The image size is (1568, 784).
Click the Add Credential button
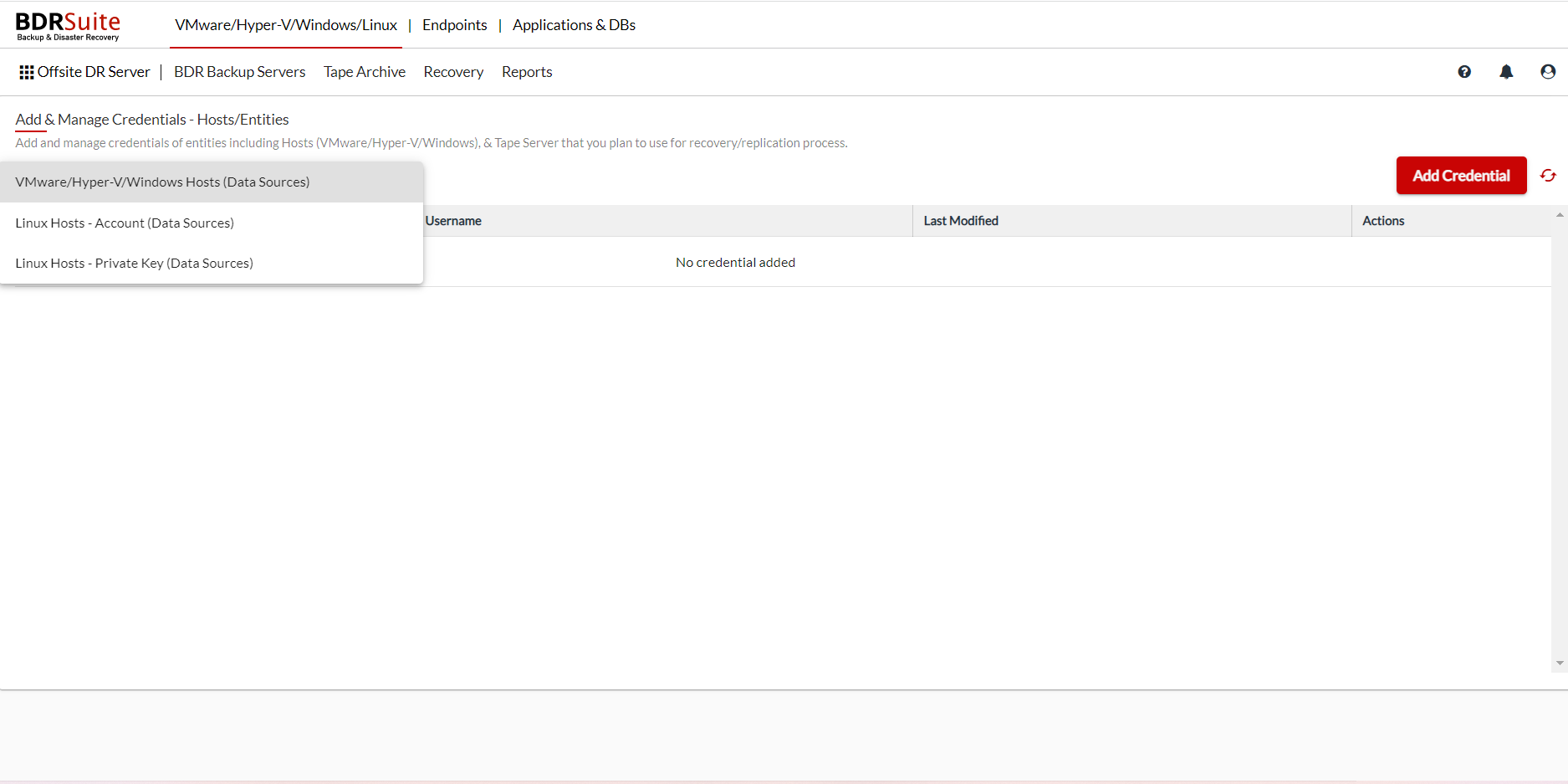(x=1461, y=176)
